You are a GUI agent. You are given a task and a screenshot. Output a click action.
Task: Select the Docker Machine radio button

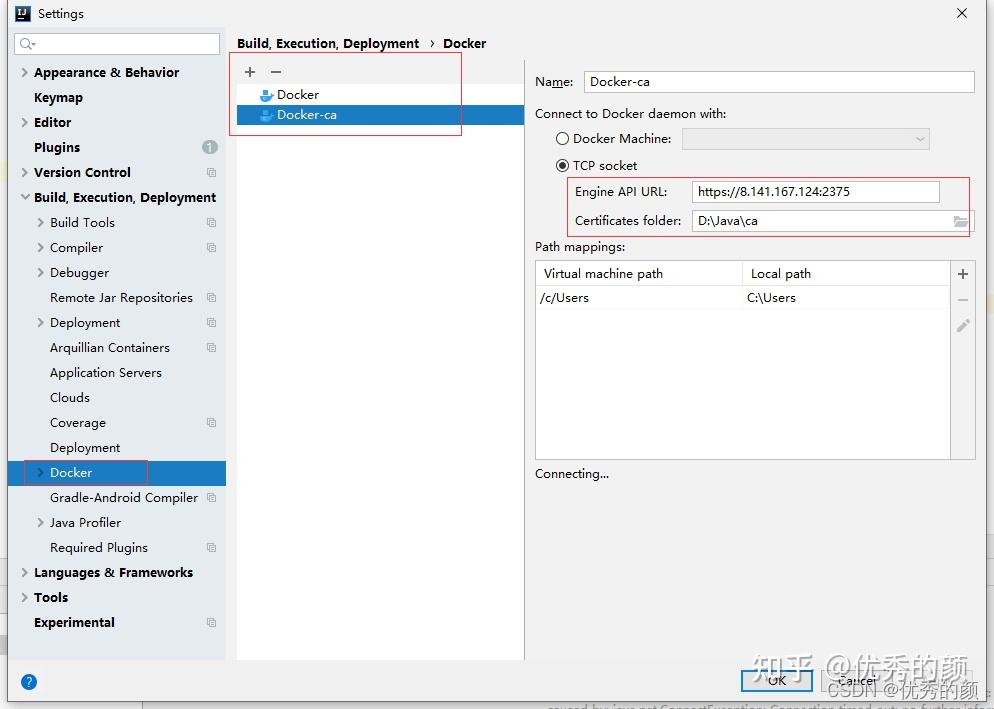point(561,139)
